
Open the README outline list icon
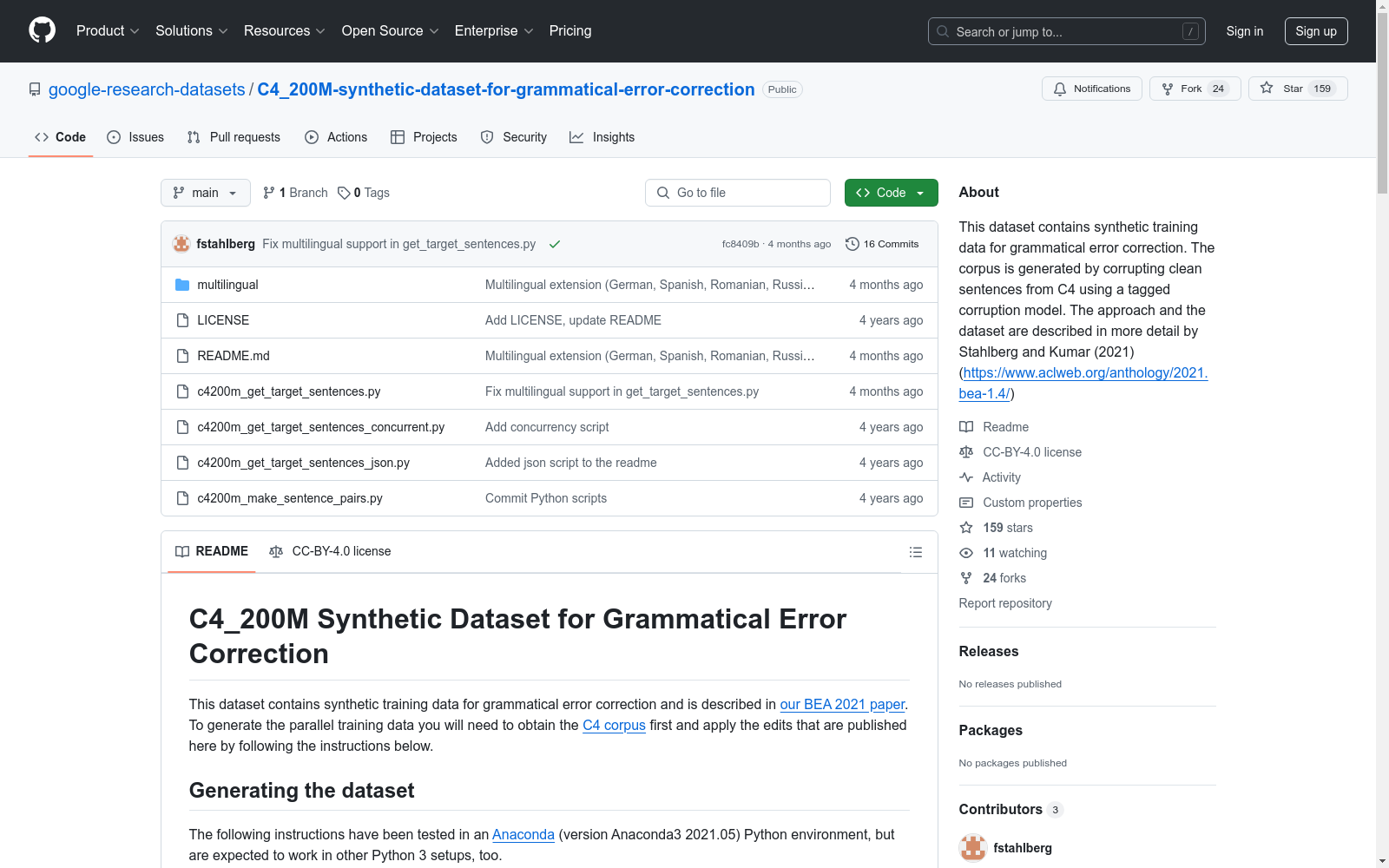915,552
